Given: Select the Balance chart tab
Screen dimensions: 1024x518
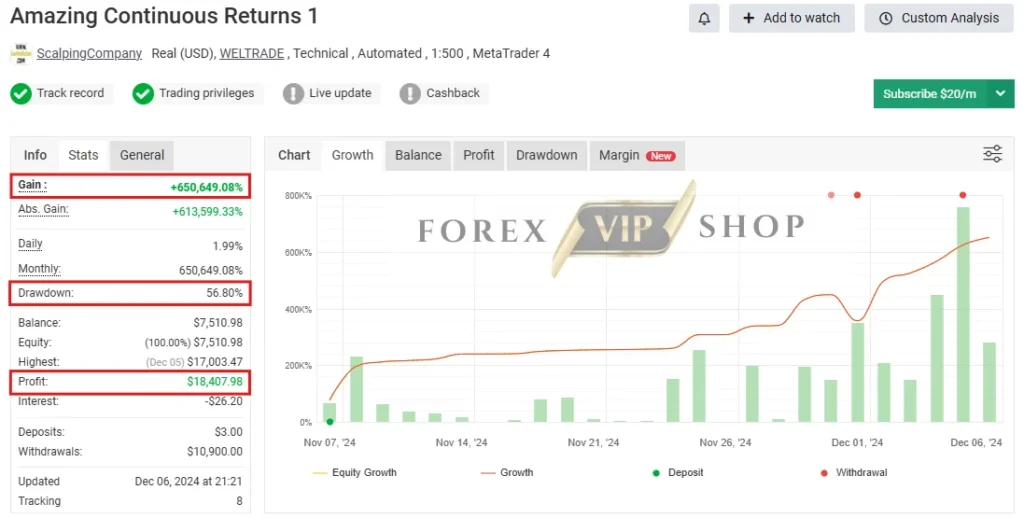Looking at the screenshot, I should 418,155.
